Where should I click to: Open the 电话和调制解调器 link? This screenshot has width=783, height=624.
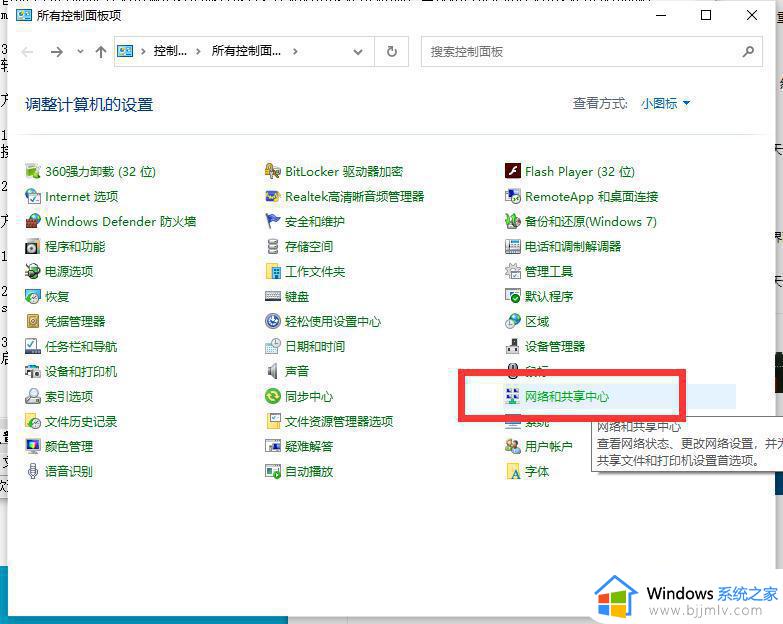coord(573,247)
